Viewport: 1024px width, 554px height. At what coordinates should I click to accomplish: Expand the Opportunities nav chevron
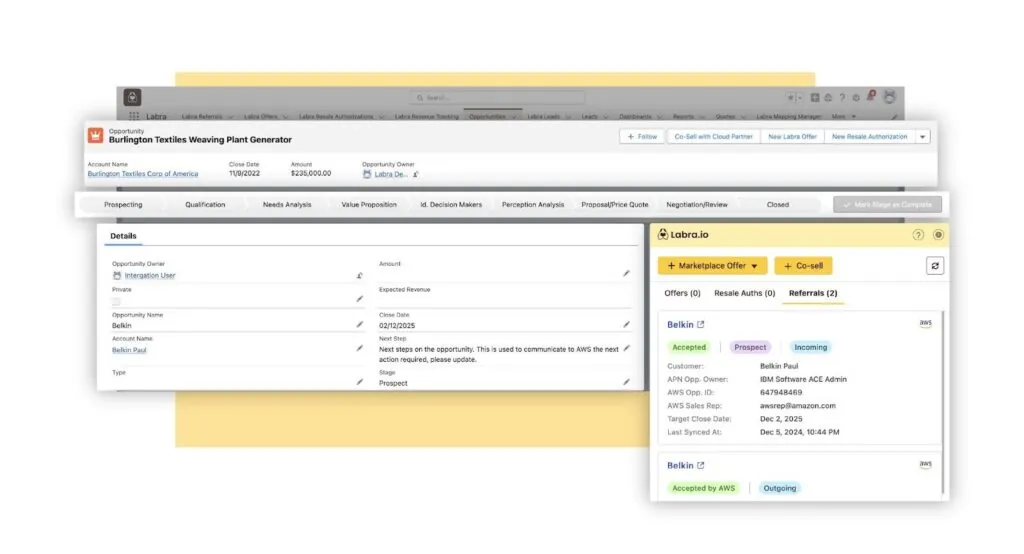pyautogui.click(x=513, y=117)
